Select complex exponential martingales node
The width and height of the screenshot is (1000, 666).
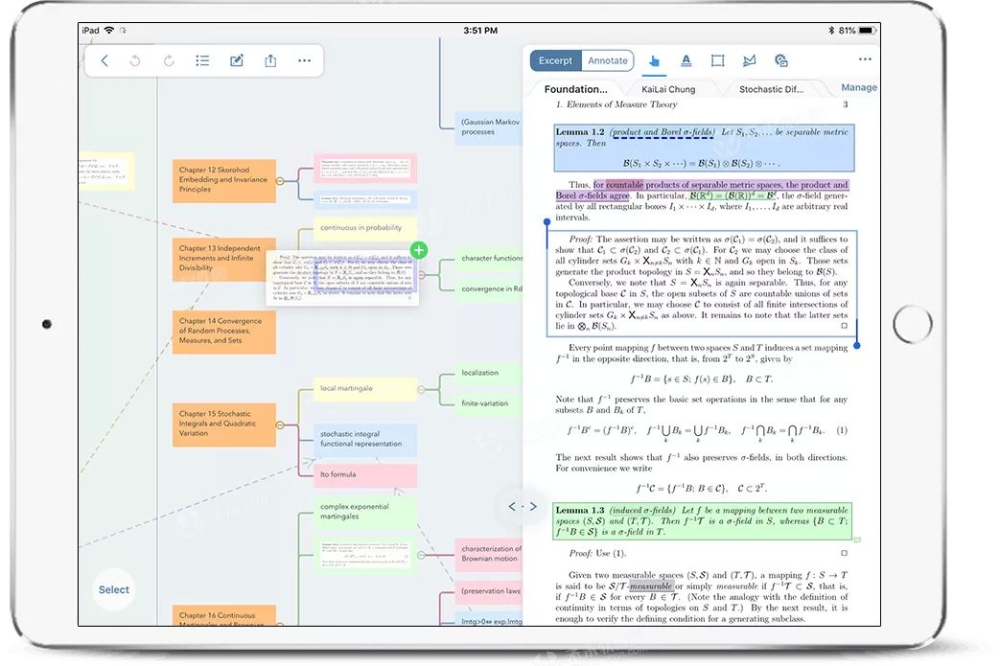point(365,512)
